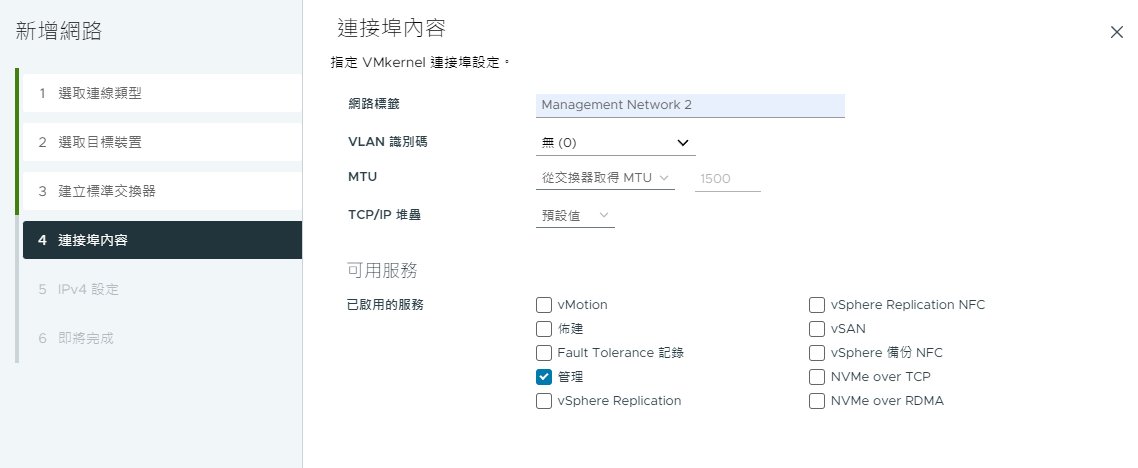Enable the vMotion service checkbox
This screenshot has height=468, width=1138.
pyautogui.click(x=544, y=305)
